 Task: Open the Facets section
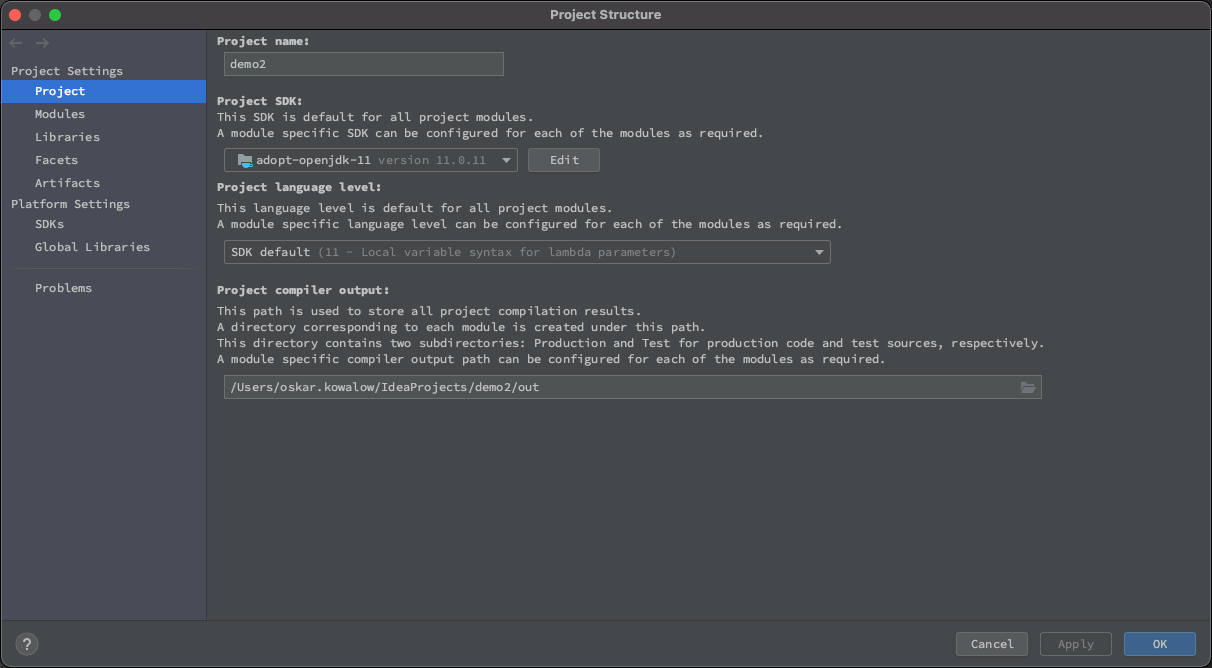click(x=55, y=159)
